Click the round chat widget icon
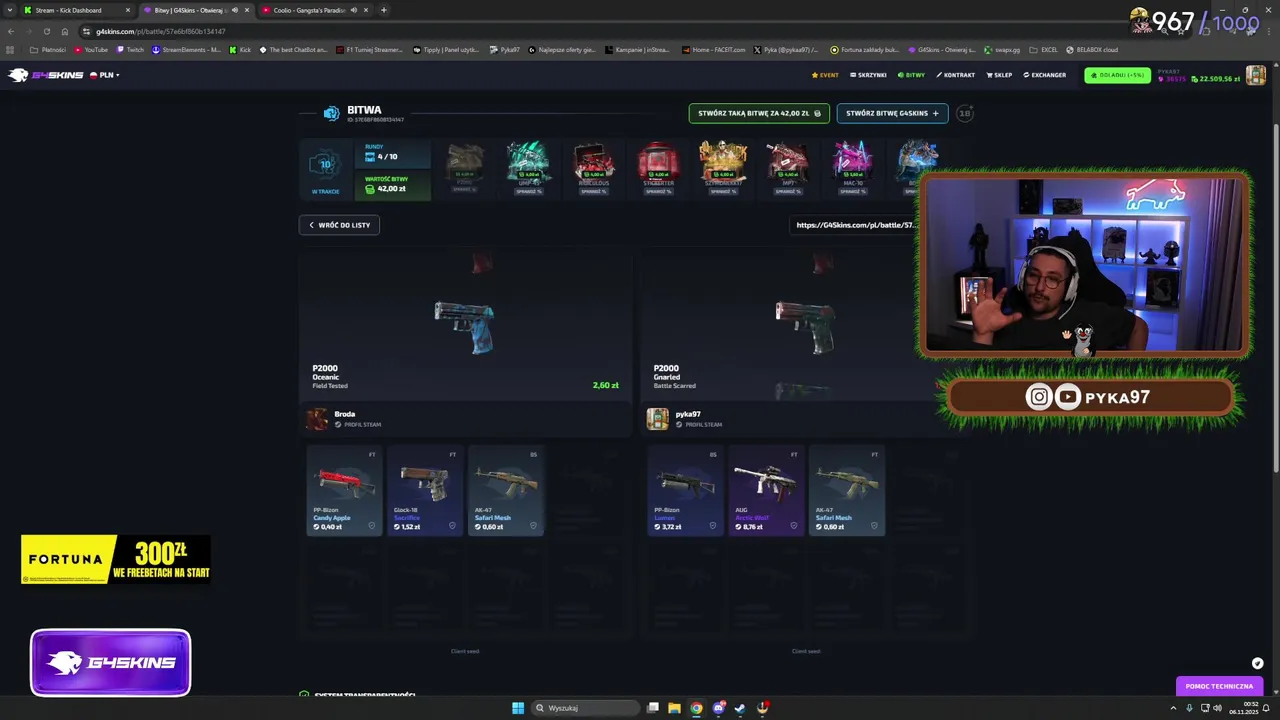The width and height of the screenshot is (1280, 720). point(1257,663)
